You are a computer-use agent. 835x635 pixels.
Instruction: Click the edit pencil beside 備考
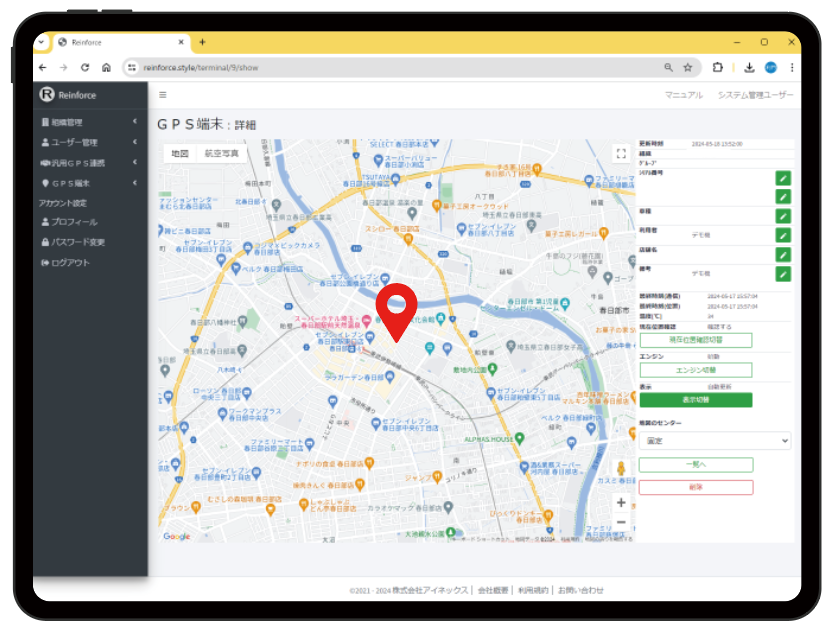(783, 274)
